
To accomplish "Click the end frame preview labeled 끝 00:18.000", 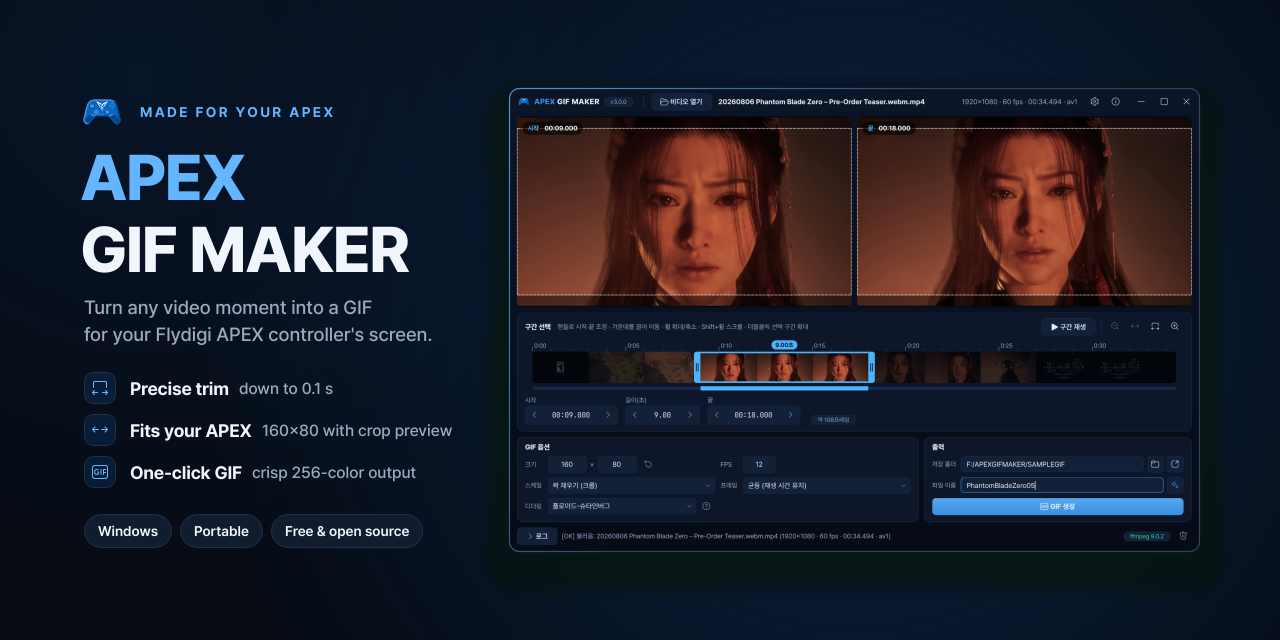I will point(1024,211).
